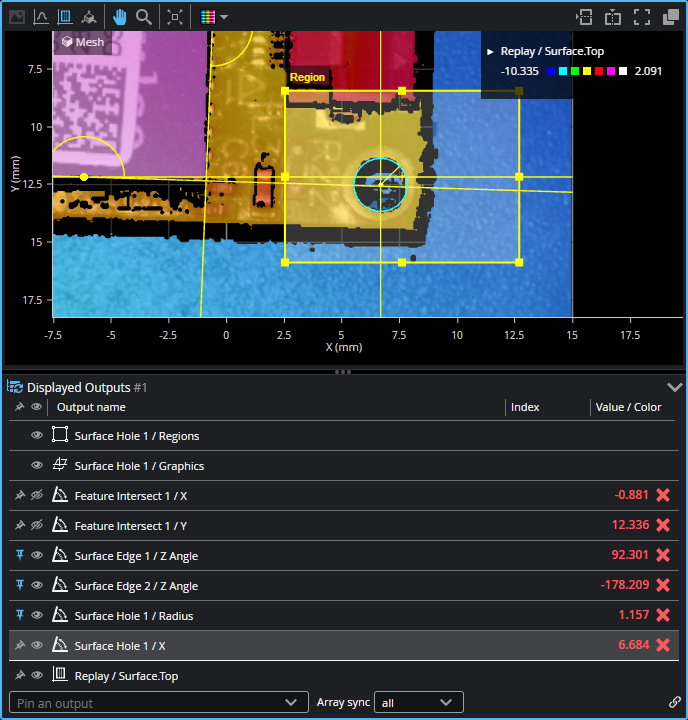Expand the Replay / Surface.Top legend
The width and height of the screenshot is (688, 720).
click(x=490, y=51)
